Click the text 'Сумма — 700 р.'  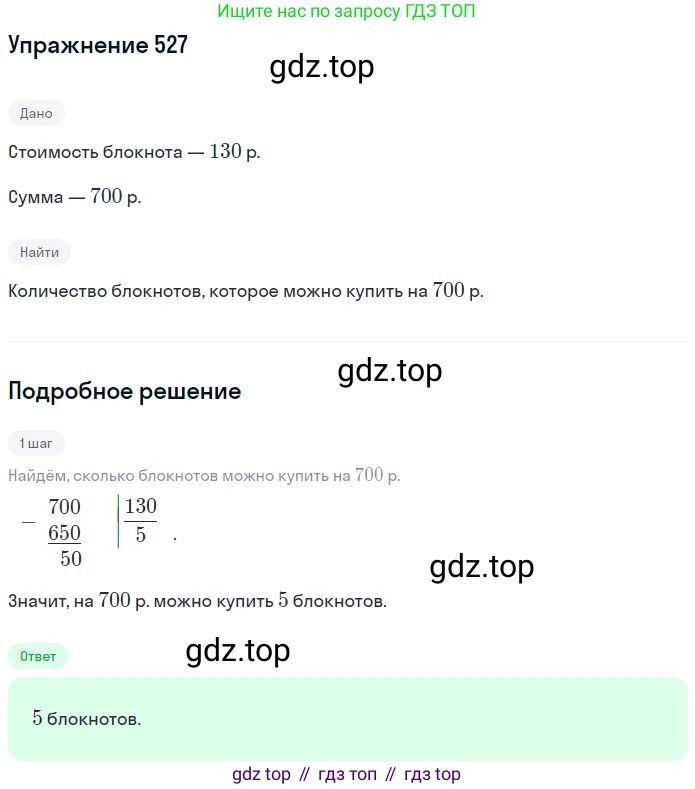[74, 197]
